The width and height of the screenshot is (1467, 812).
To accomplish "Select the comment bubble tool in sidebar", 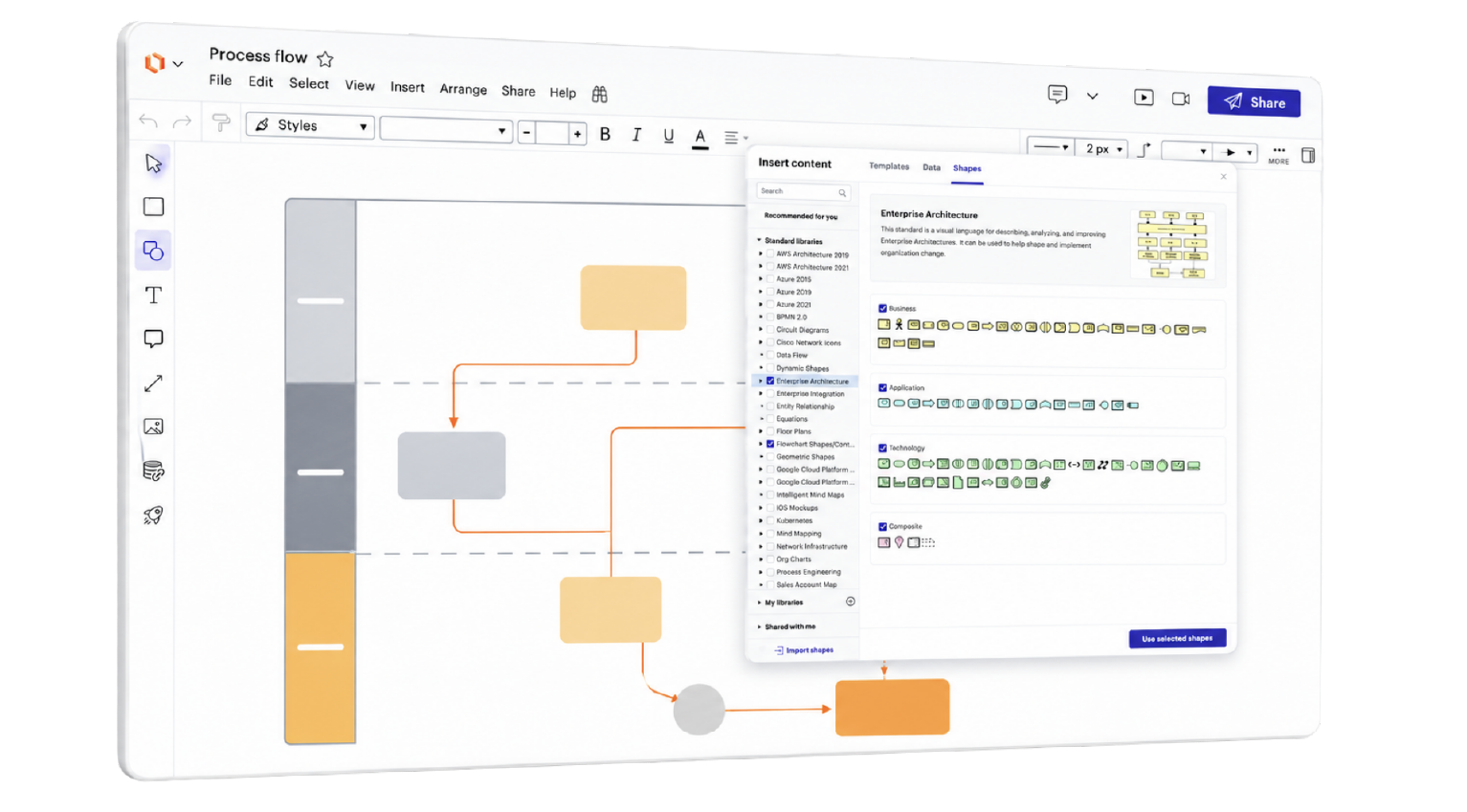I will pos(153,339).
